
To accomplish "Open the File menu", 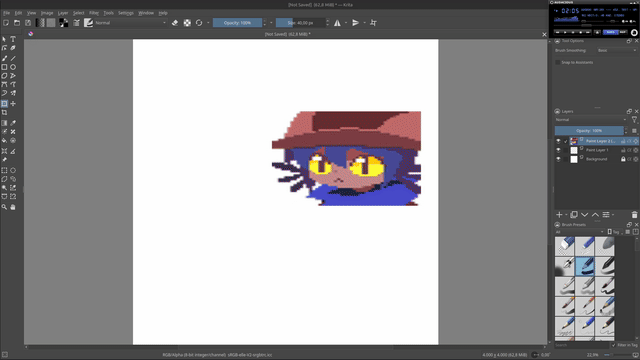I will (7, 13).
